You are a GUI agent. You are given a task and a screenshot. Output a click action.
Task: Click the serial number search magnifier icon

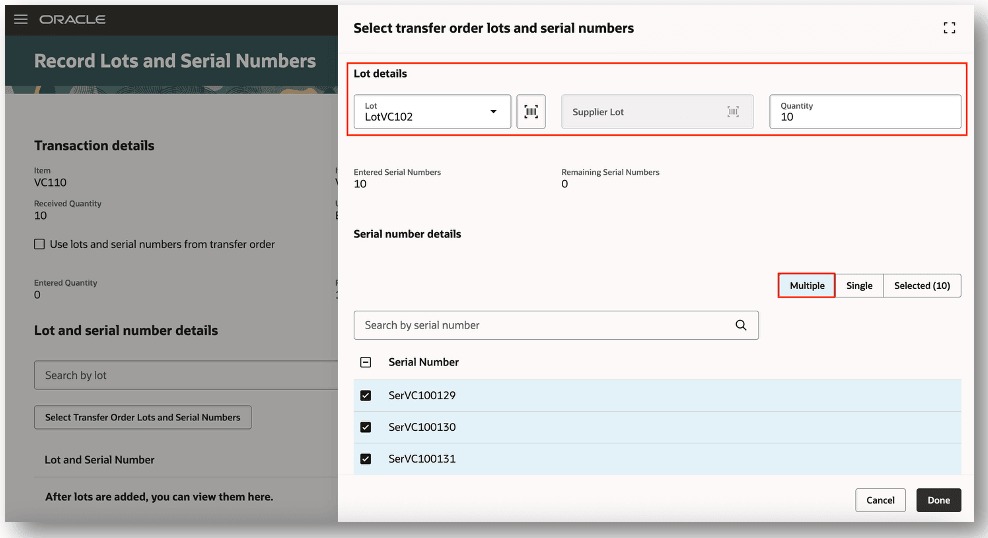[x=741, y=325]
